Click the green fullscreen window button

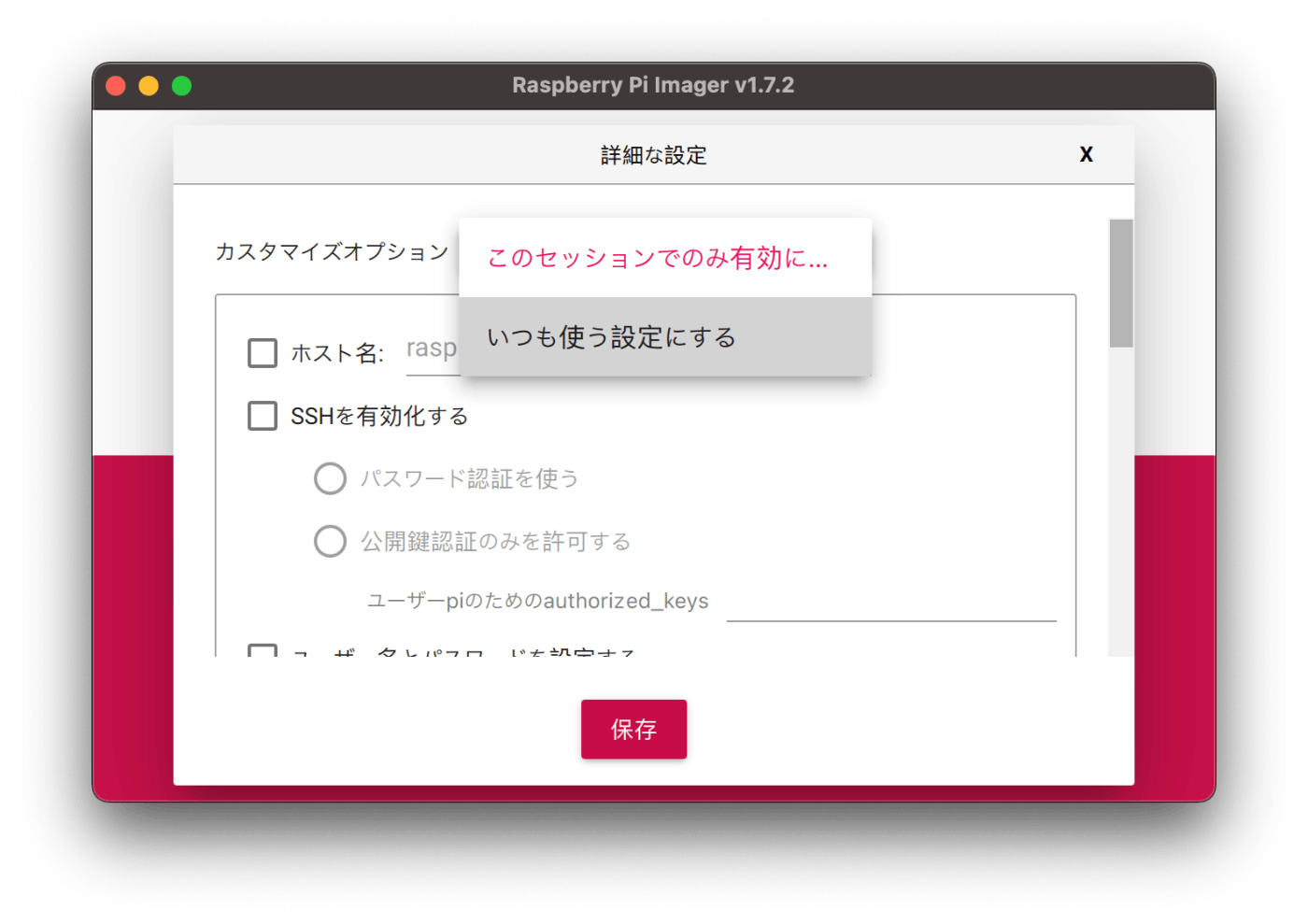182,86
